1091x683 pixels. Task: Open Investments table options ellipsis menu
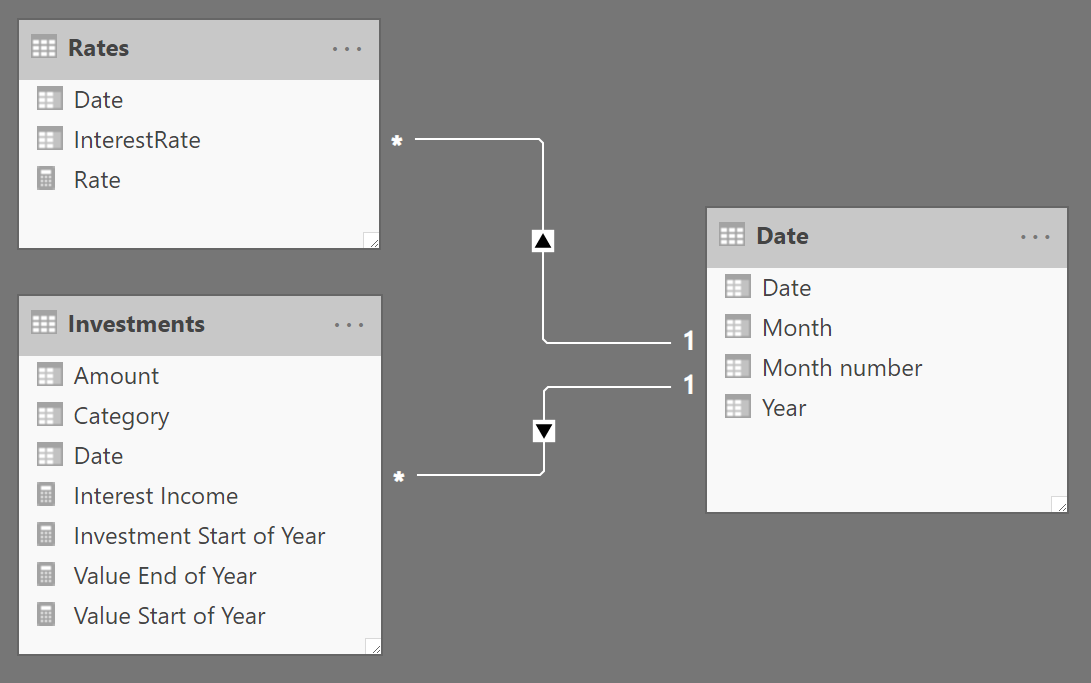[349, 325]
